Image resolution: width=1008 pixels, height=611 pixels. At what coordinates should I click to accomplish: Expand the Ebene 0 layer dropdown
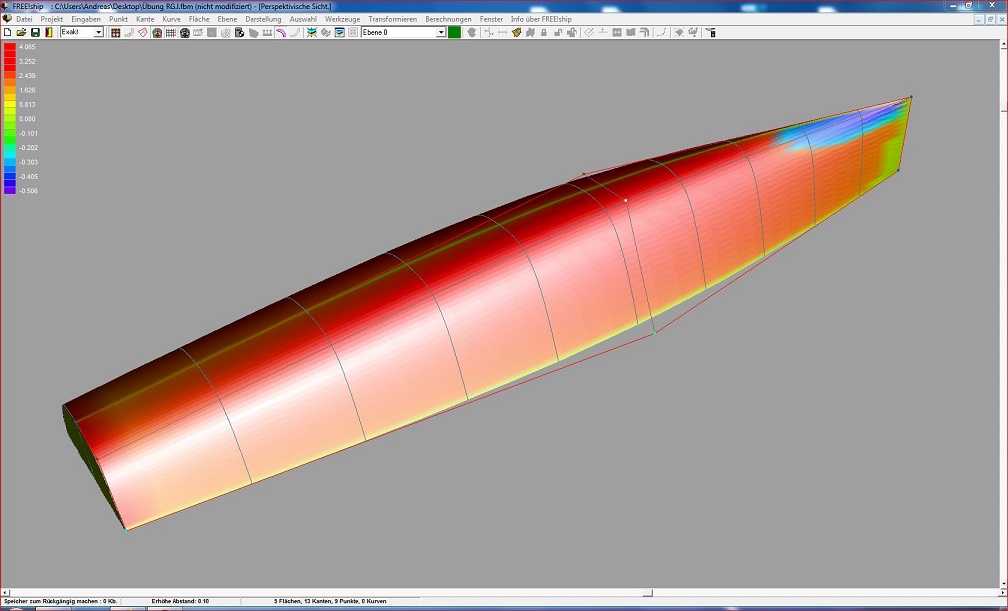441,33
